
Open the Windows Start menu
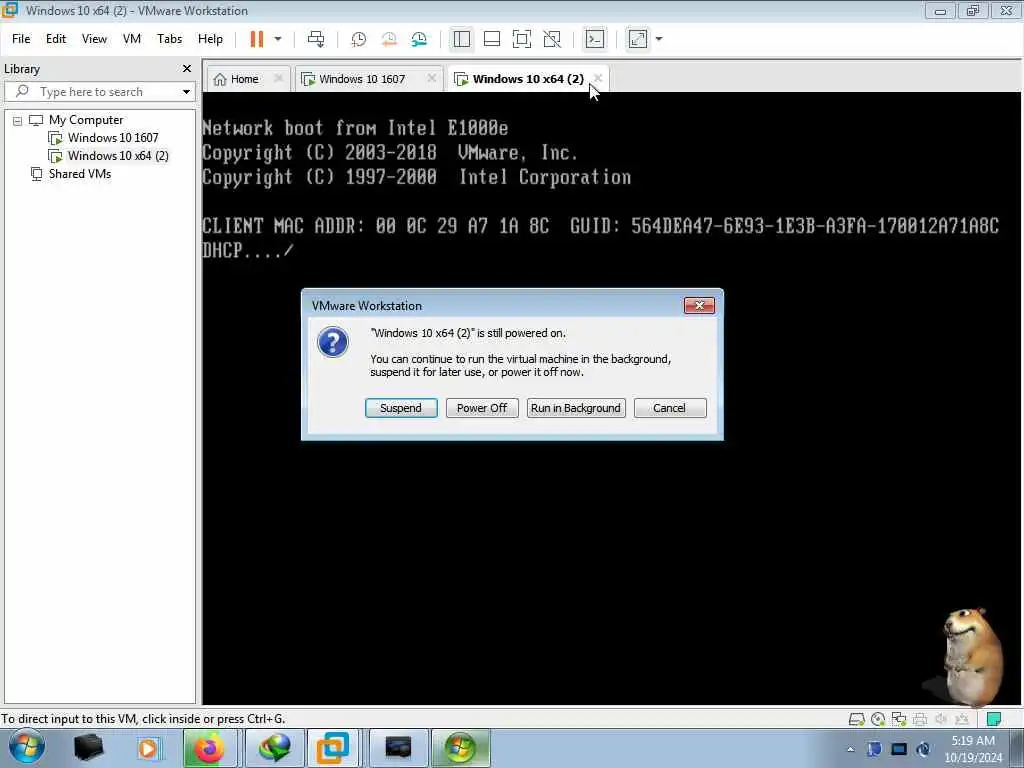pos(27,748)
